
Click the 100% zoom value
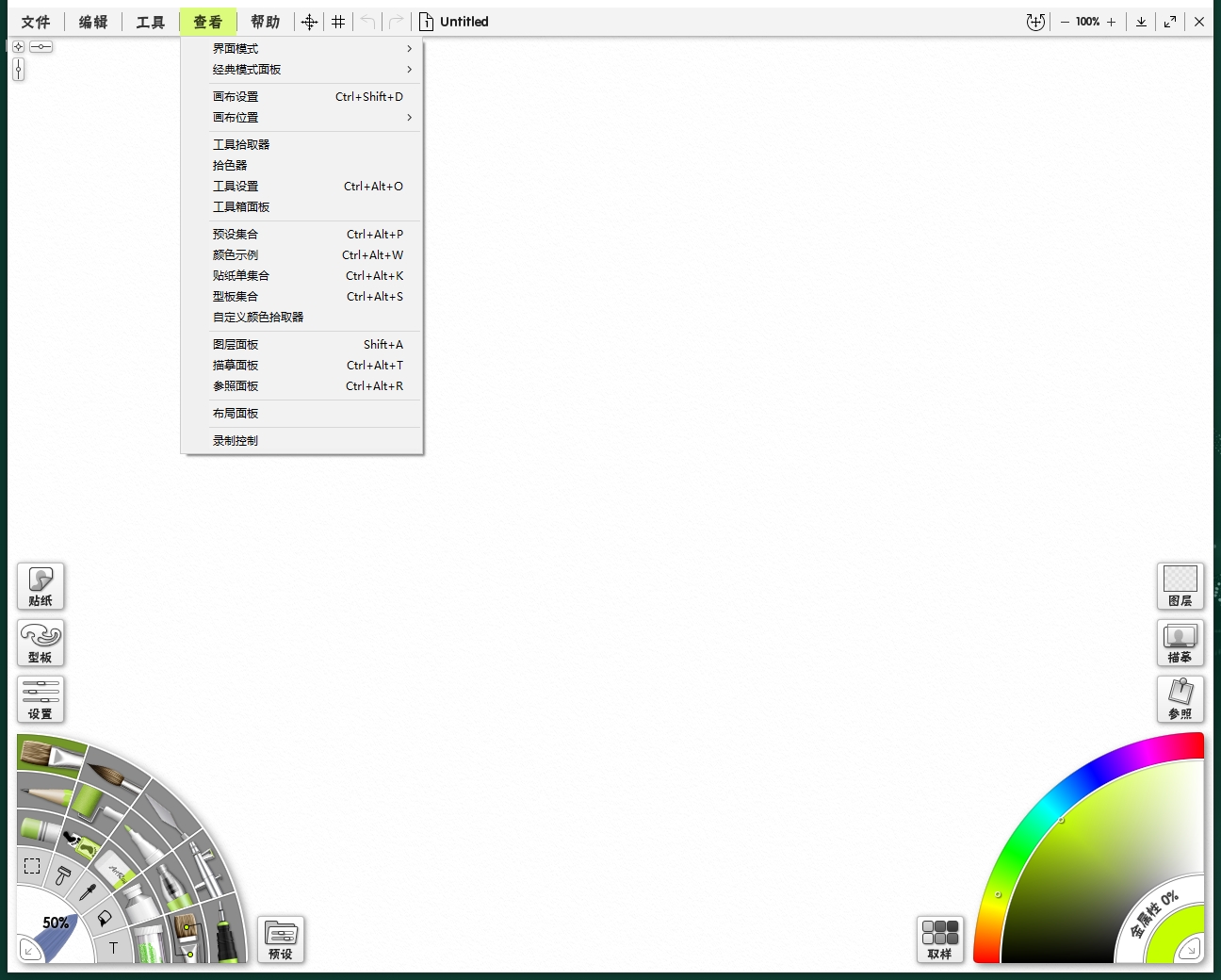click(x=1088, y=22)
